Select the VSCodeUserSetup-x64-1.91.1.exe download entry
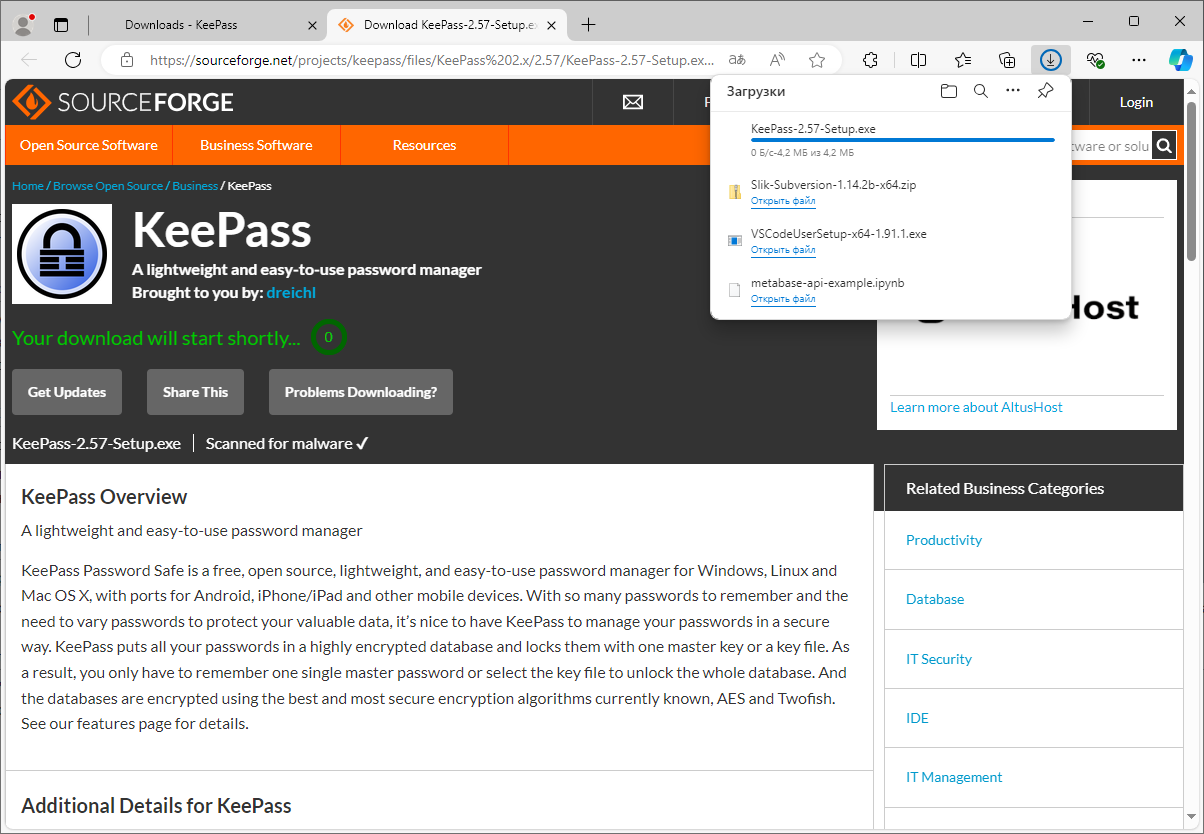The width and height of the screenshot is (1204, 834). [890, 241]
